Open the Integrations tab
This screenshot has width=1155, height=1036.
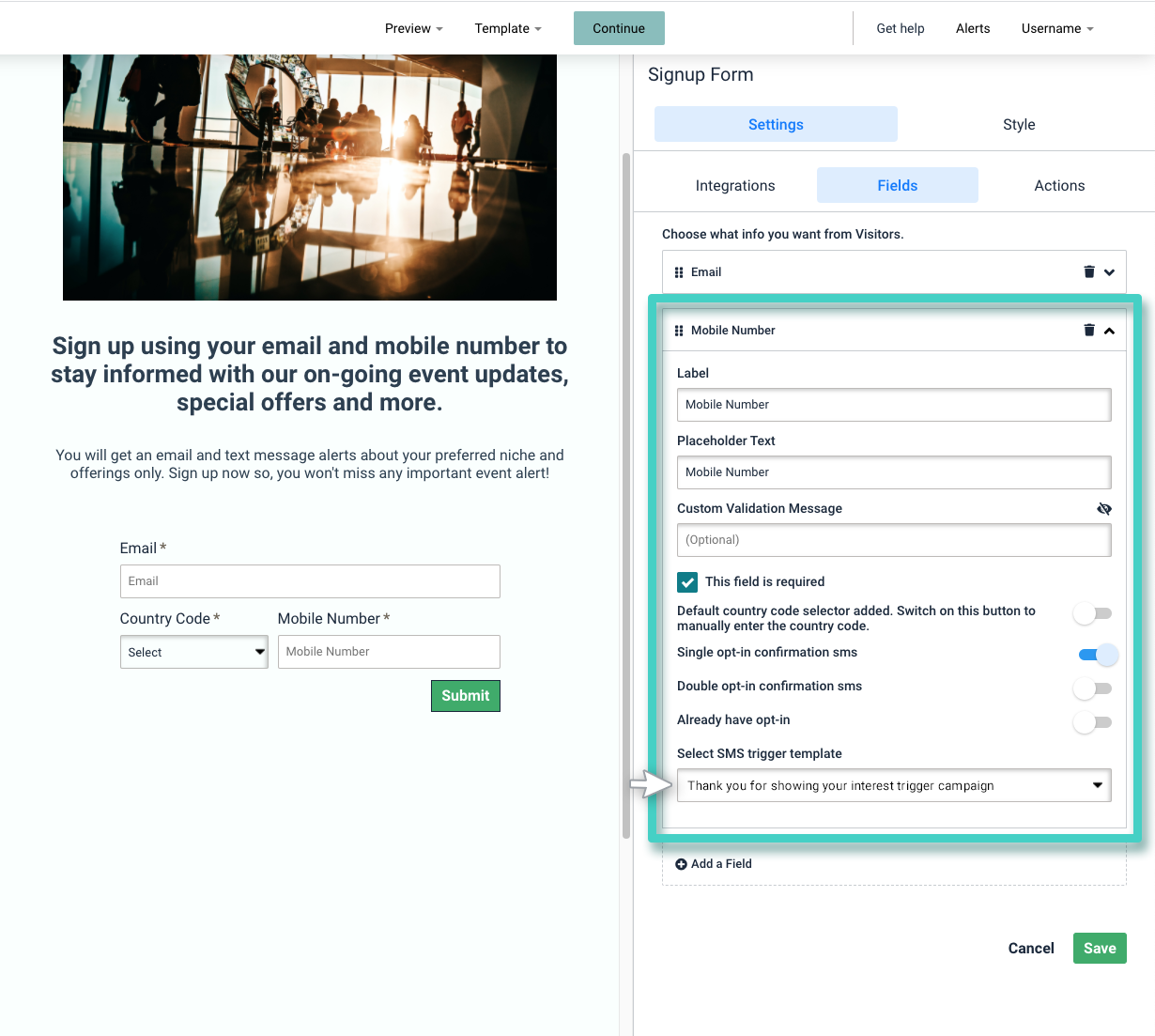(x=735, y=185)
